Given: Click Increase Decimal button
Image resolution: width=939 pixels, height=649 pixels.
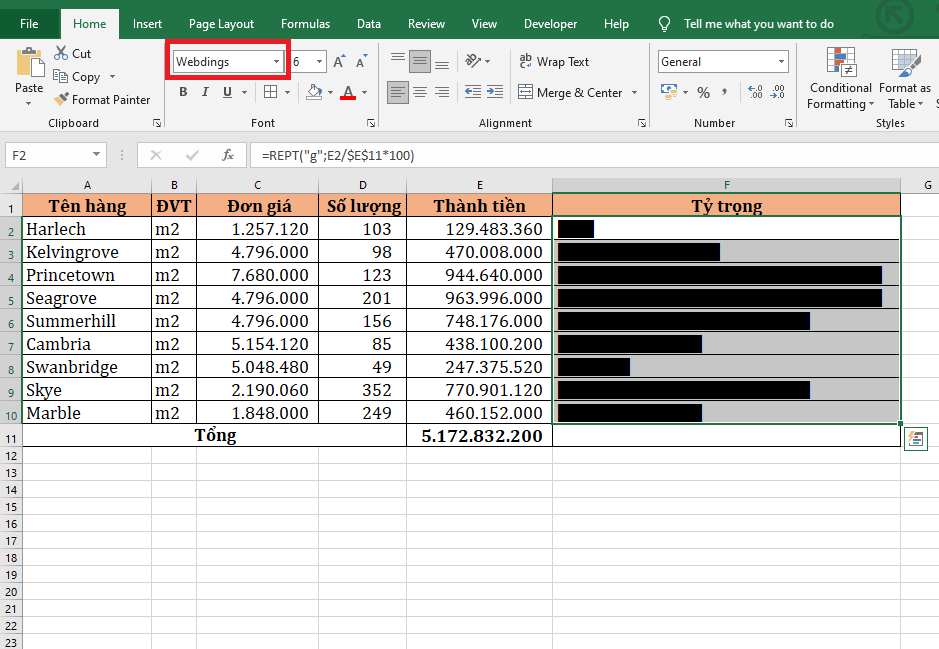Looking at the screenshot, I should coord(755,92).
